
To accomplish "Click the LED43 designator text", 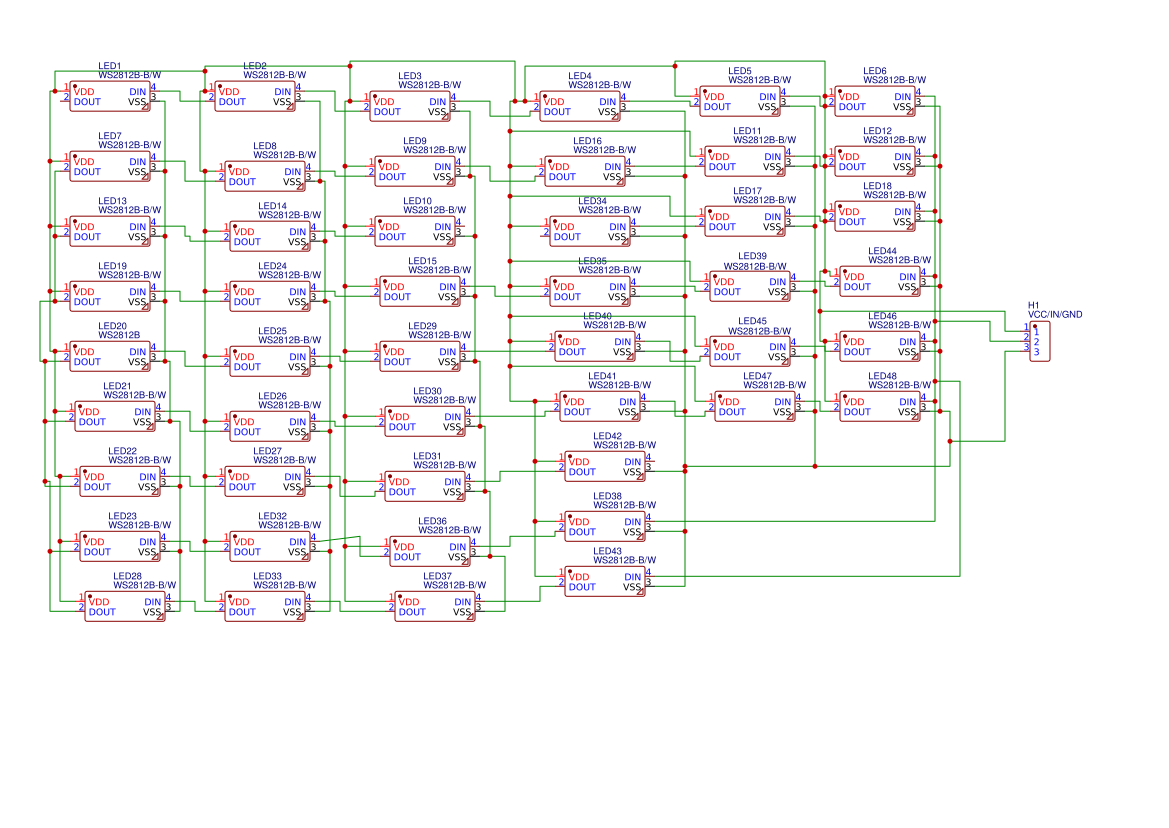I will (608, 552).
